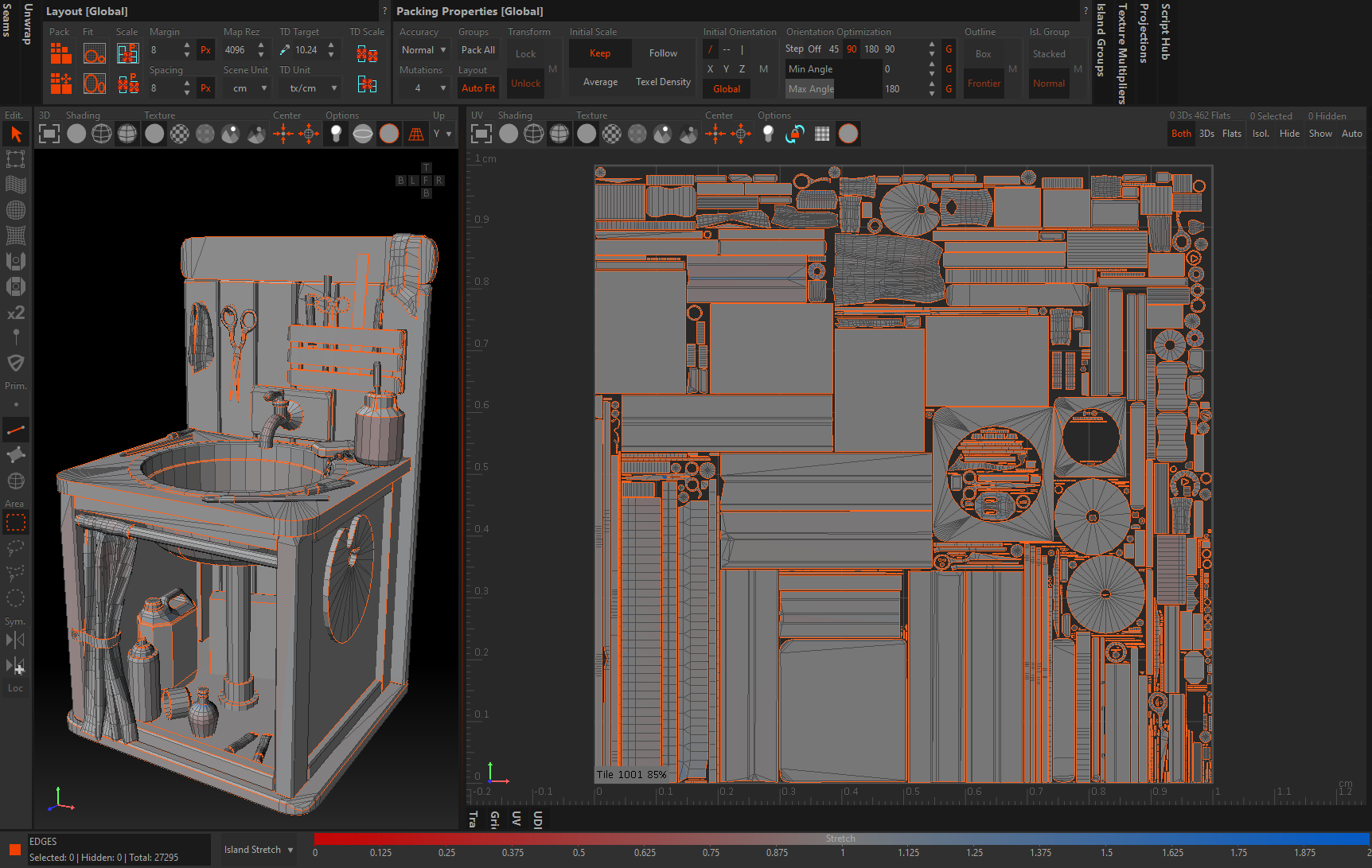
Task: Open the Accuracy dropdown showing Normal
Action: coord(423,49)
